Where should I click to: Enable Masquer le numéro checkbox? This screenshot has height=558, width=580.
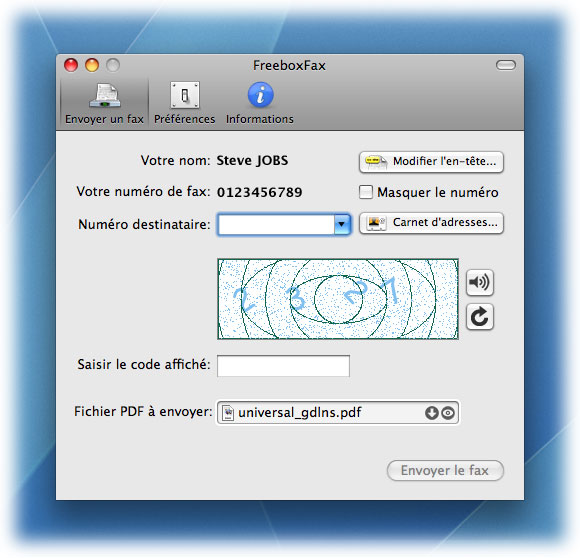point(366,192)
